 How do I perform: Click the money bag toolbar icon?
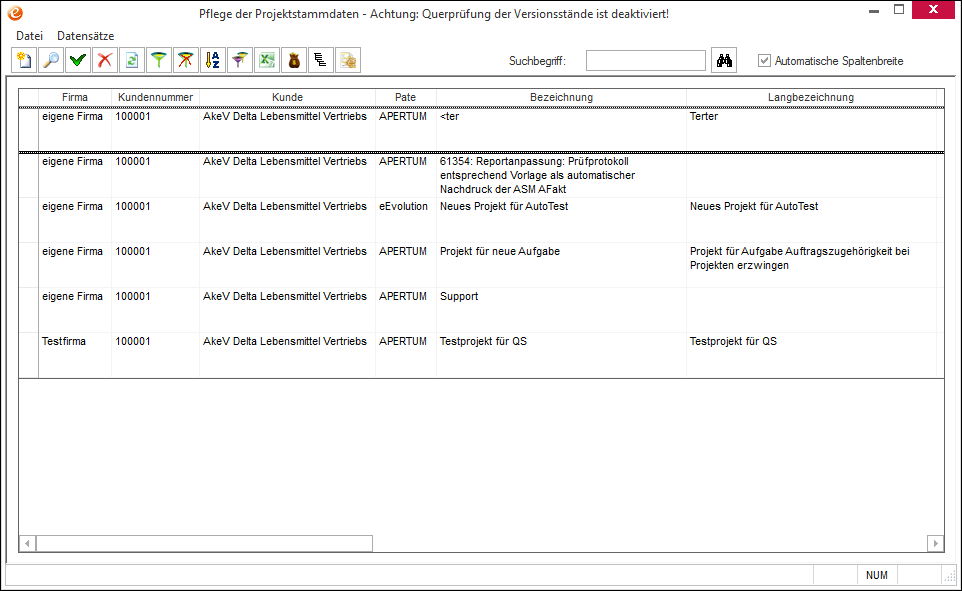294,60
